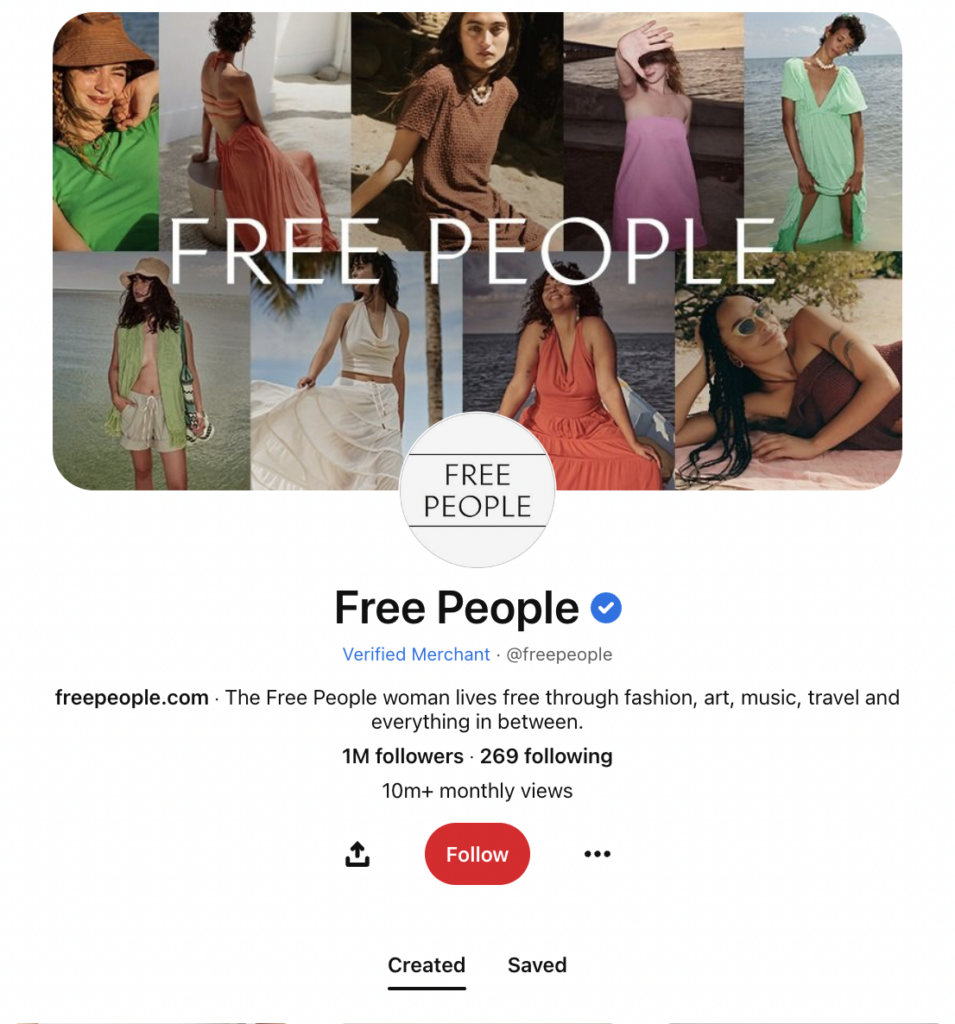
Task: Click the blue verified checkmark badge
Action: pos(606,608)
